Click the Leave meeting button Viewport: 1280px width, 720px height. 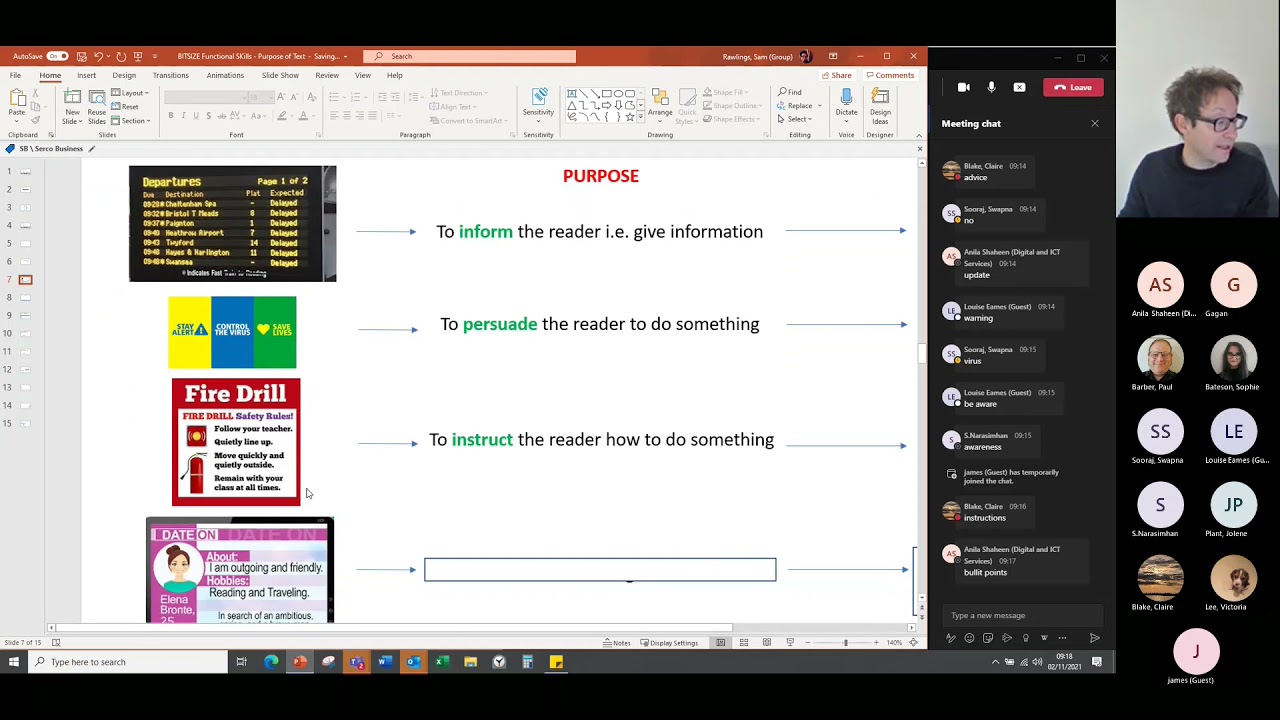coord(1073,87)
